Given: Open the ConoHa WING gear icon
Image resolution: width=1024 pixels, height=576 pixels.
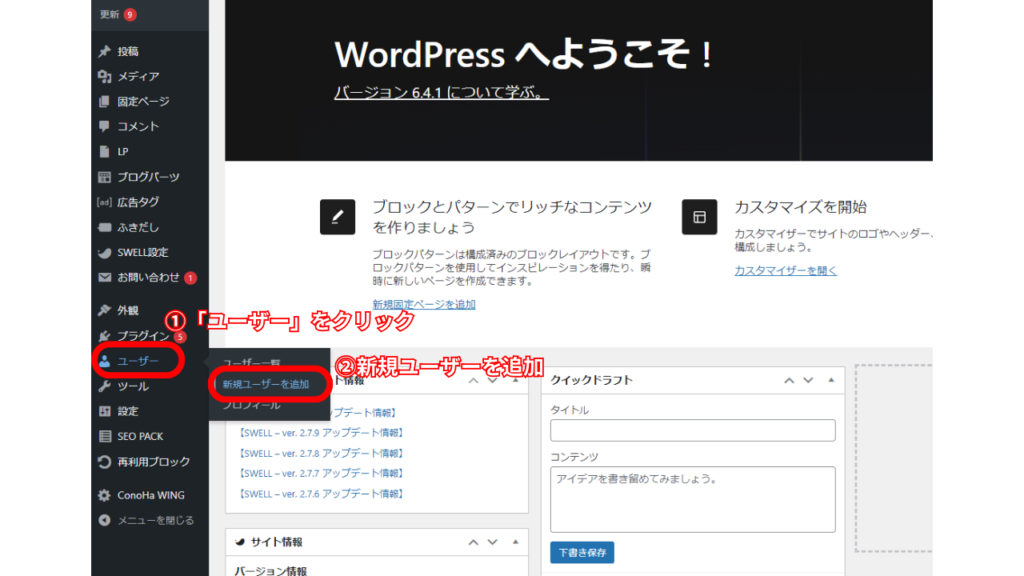Looking at the screenshot, I should click(x=104, y=495).
